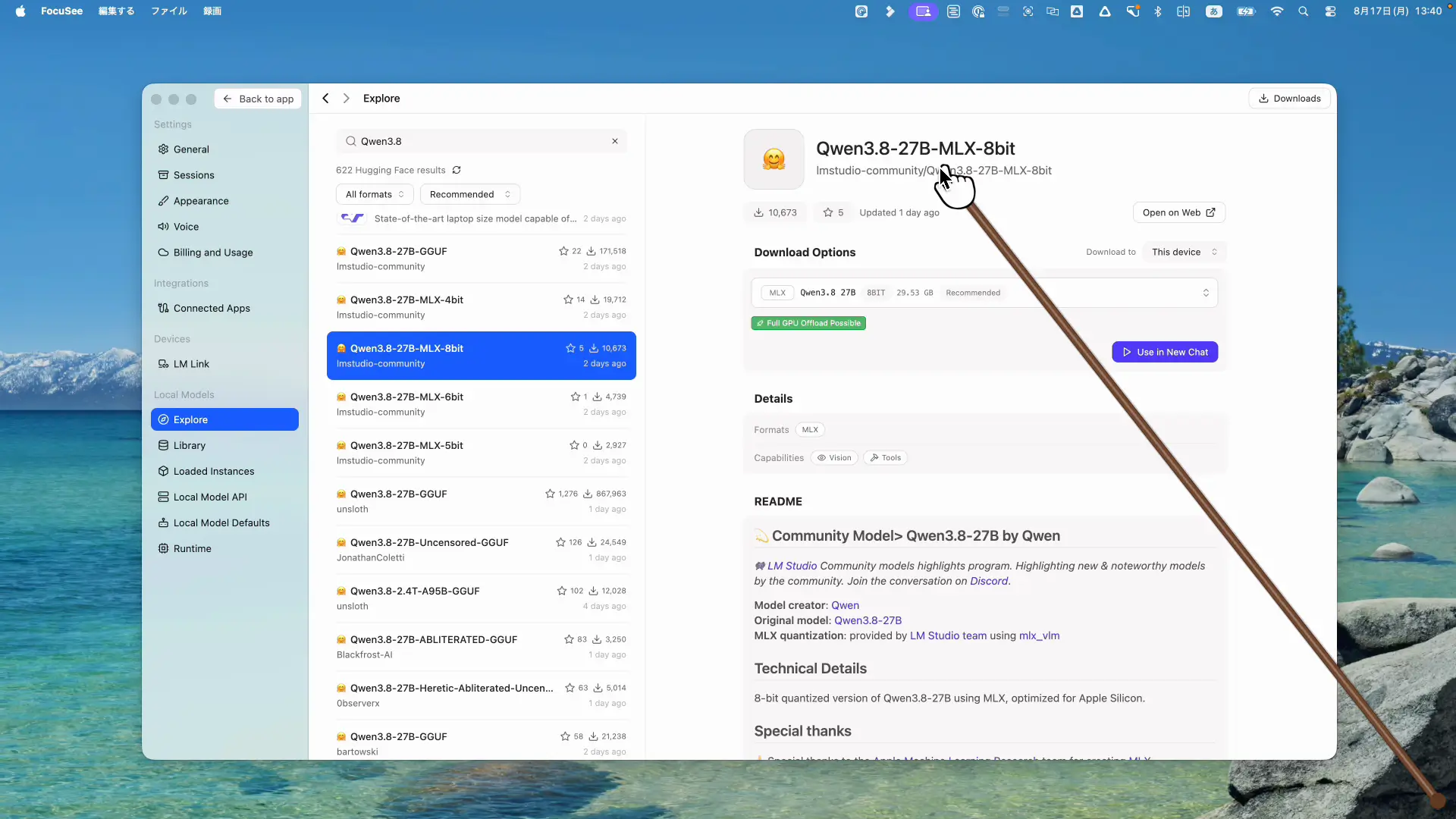
Task: Click the model hugging face avatar thumbnail
Action: pos(773,159)
